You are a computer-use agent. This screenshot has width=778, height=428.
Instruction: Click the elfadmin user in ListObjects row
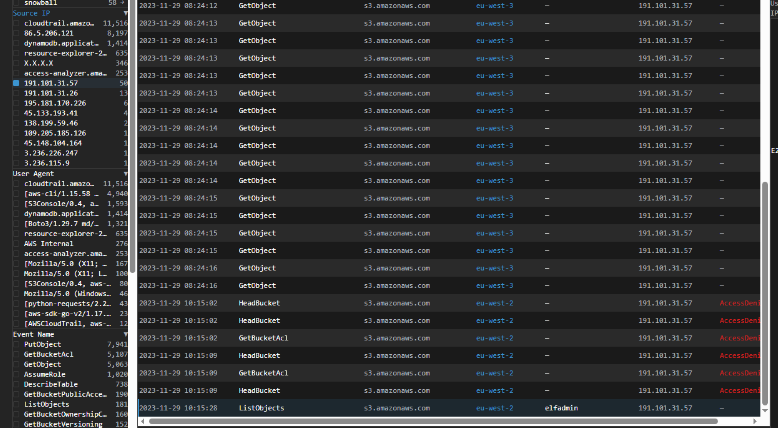click(561, 408)
